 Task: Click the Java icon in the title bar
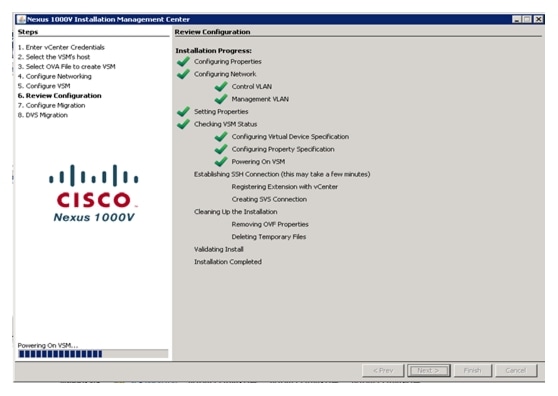[x=21, y=19]
